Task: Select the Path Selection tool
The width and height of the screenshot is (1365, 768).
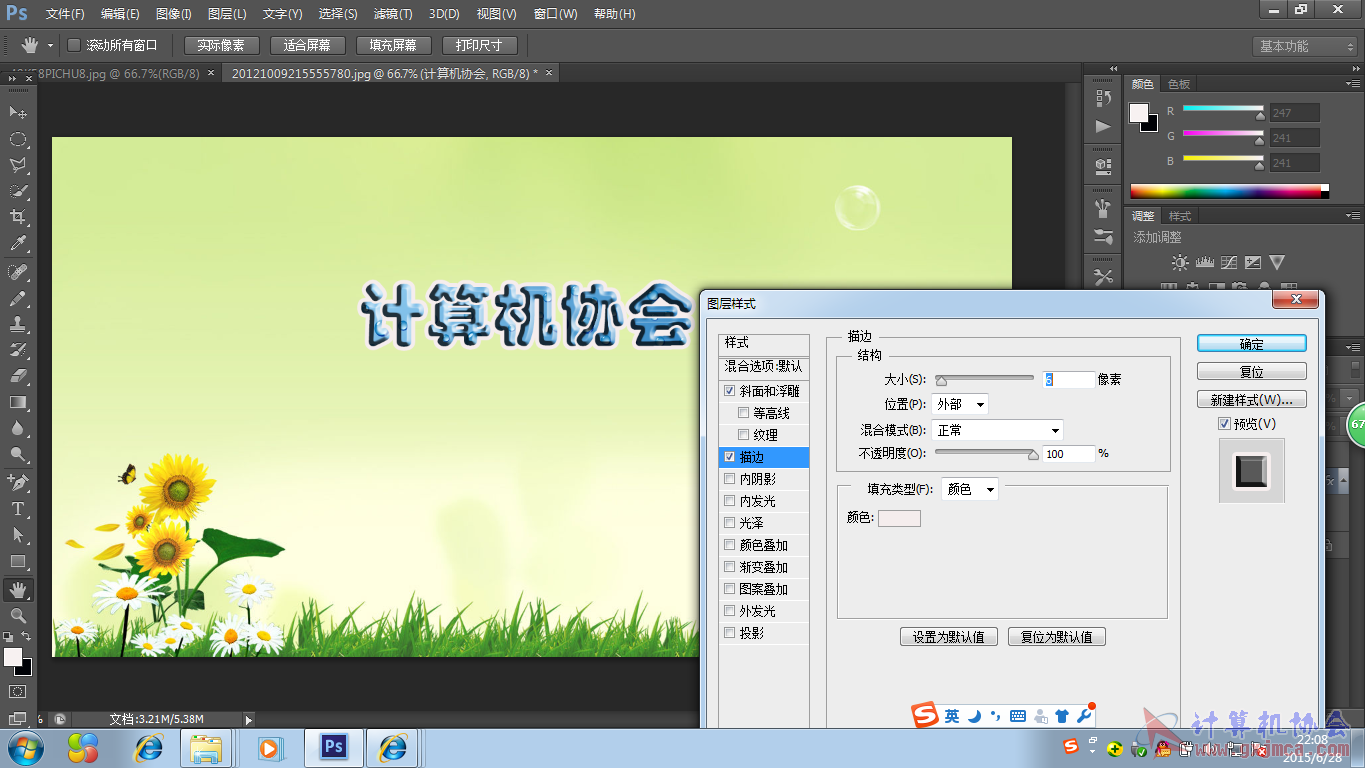Action: click(x=18, y=535)
